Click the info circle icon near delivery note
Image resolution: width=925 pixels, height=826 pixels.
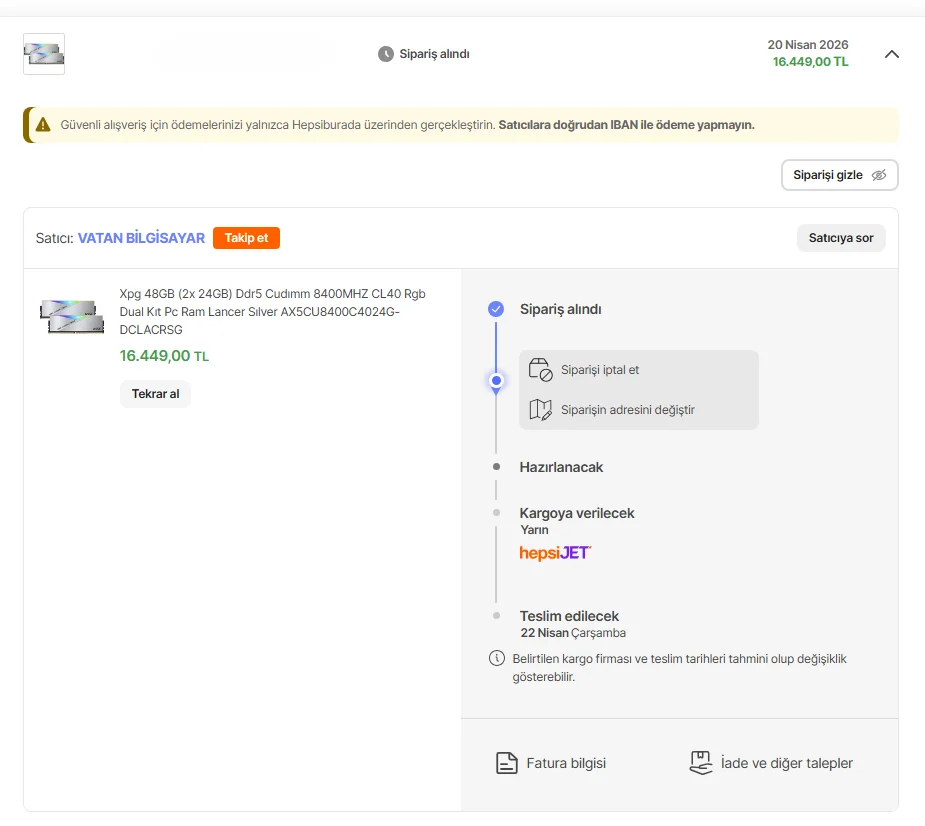click(x=496, y=659)
